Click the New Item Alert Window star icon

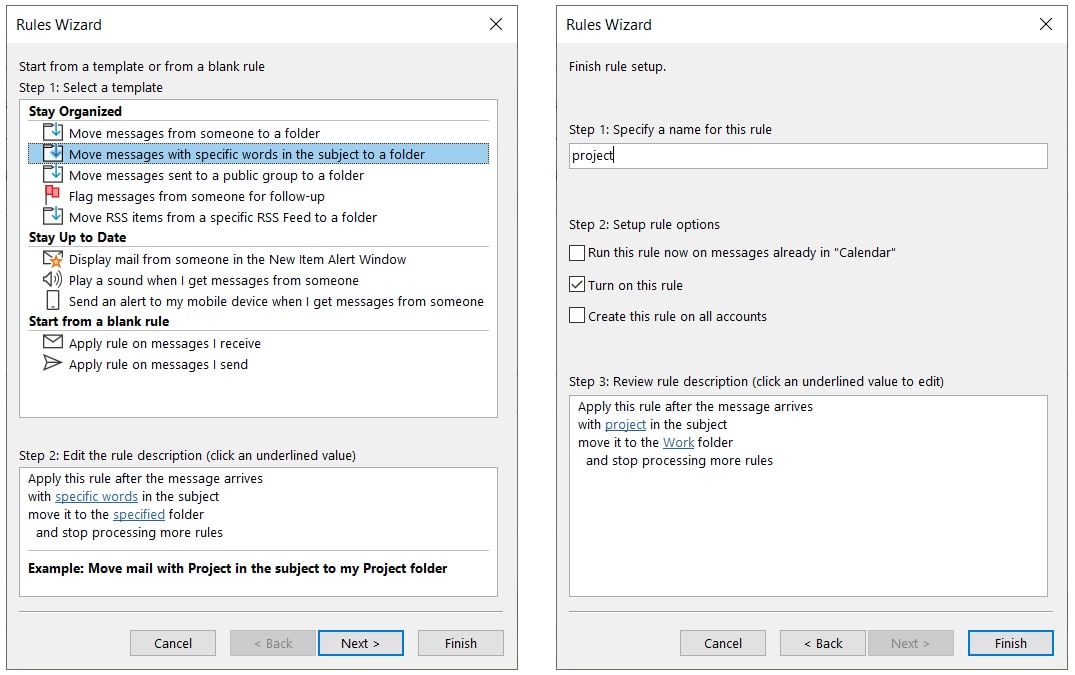pyautogui.click(x=57, y=258)
